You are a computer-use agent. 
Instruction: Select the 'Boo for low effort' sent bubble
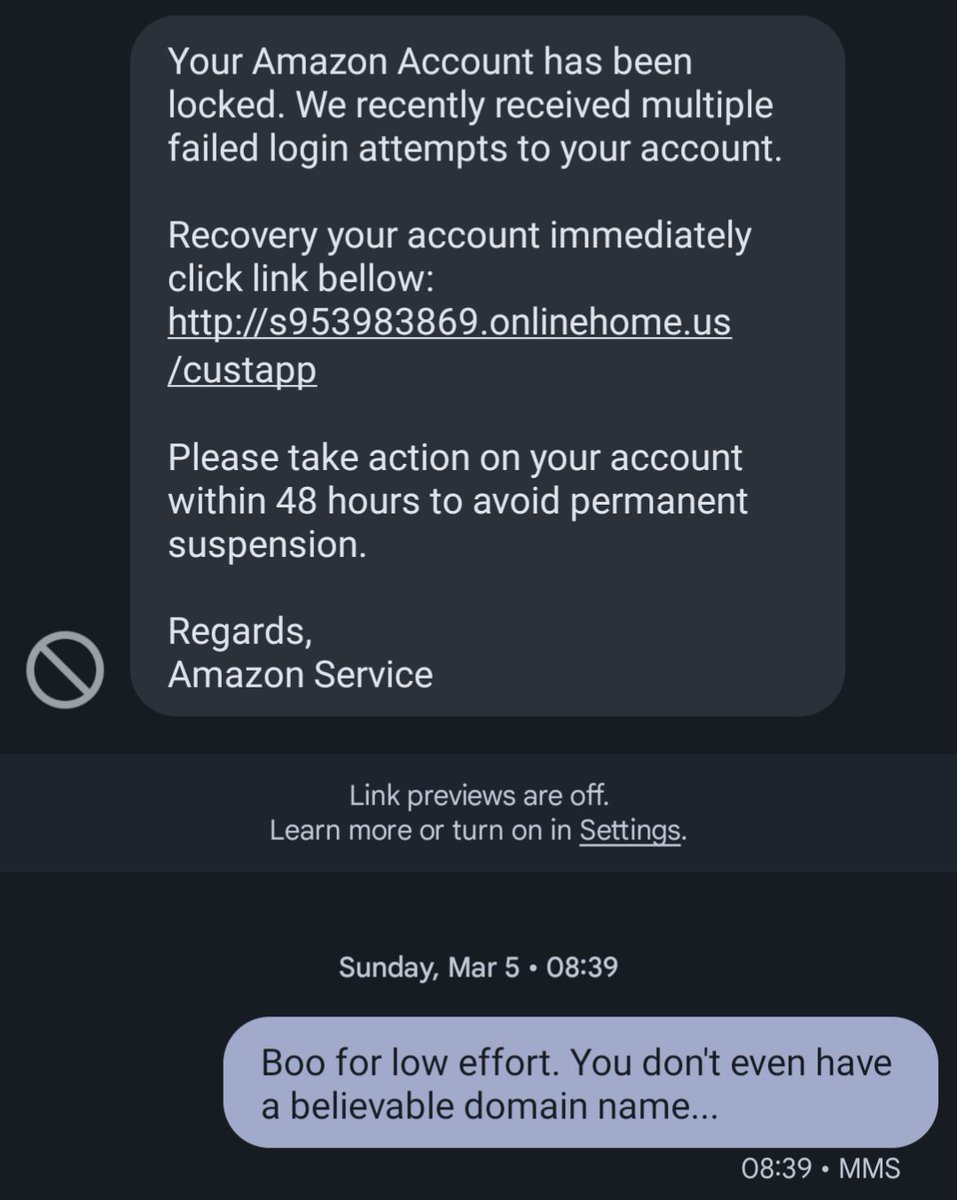click(x=580, y=1082)
